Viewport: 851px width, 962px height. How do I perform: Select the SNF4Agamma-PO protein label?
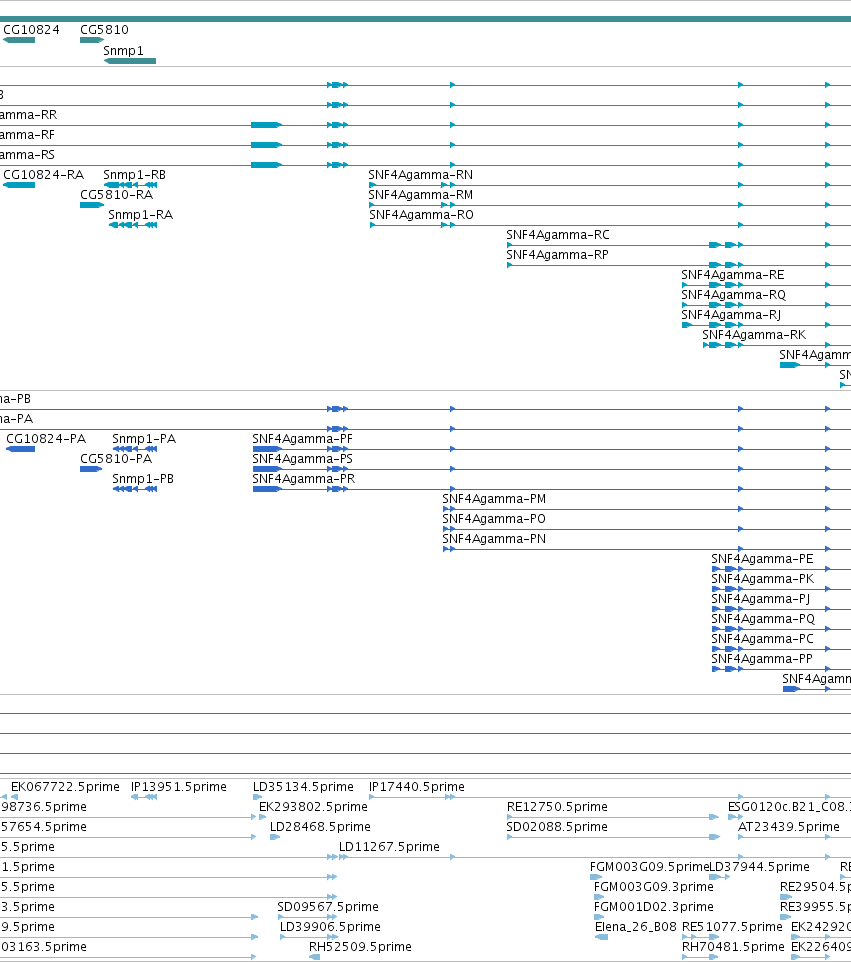click(494, 519)
